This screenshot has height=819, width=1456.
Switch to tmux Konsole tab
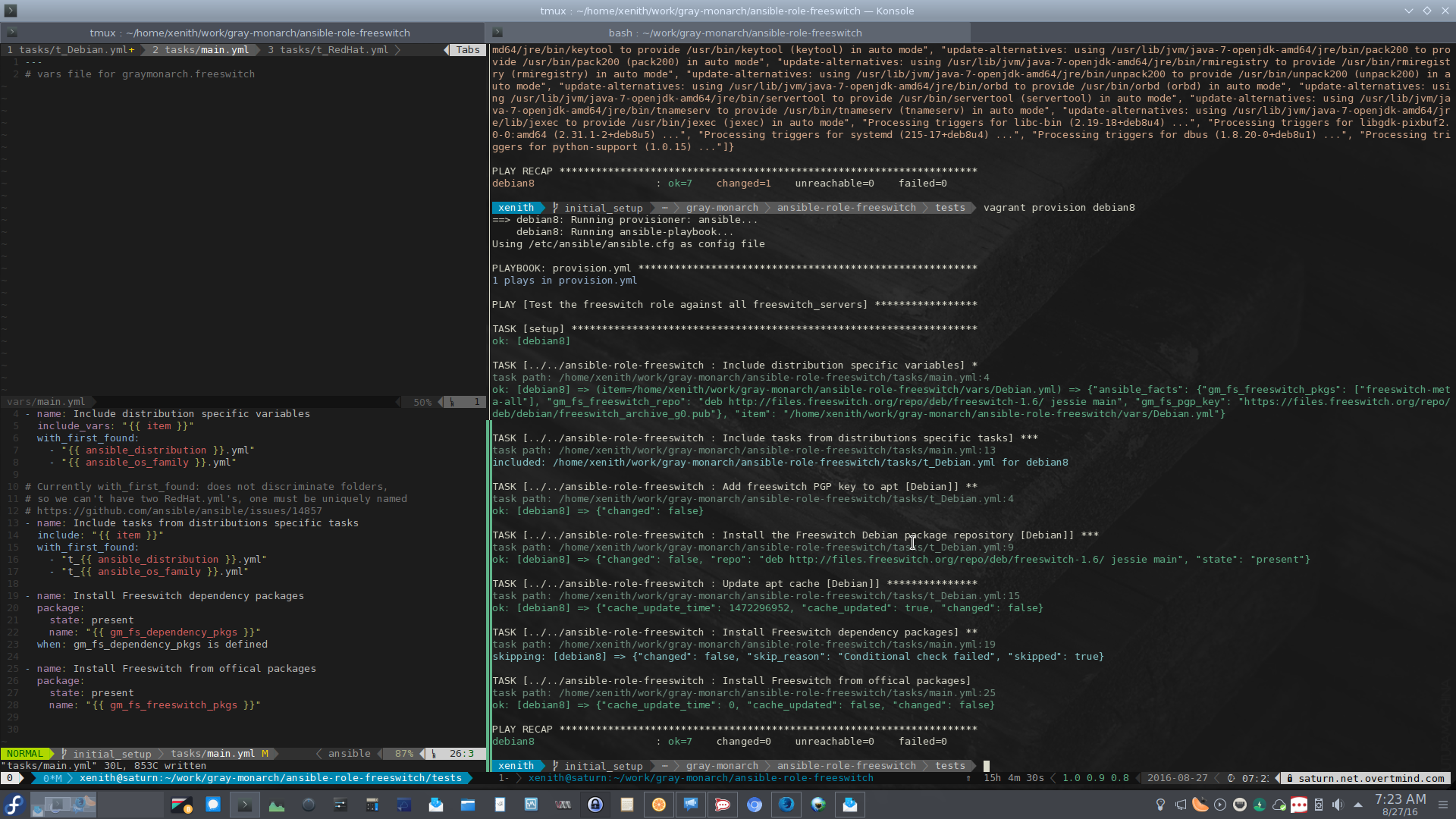coord(243,33)
